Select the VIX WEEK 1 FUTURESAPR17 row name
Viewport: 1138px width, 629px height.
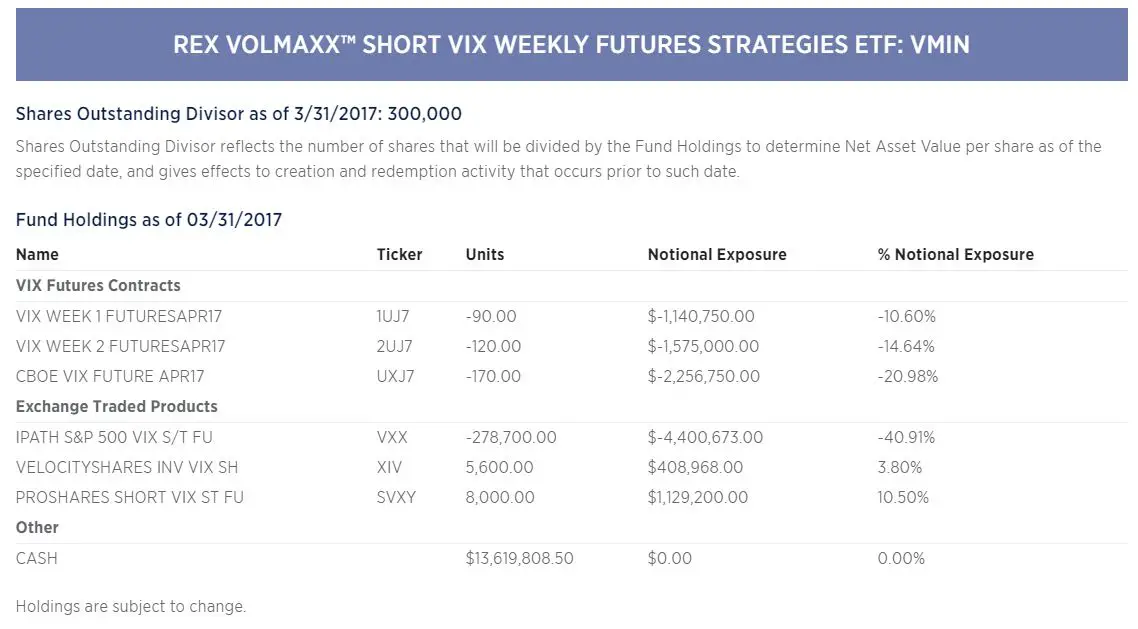click(x=119, y=316)
